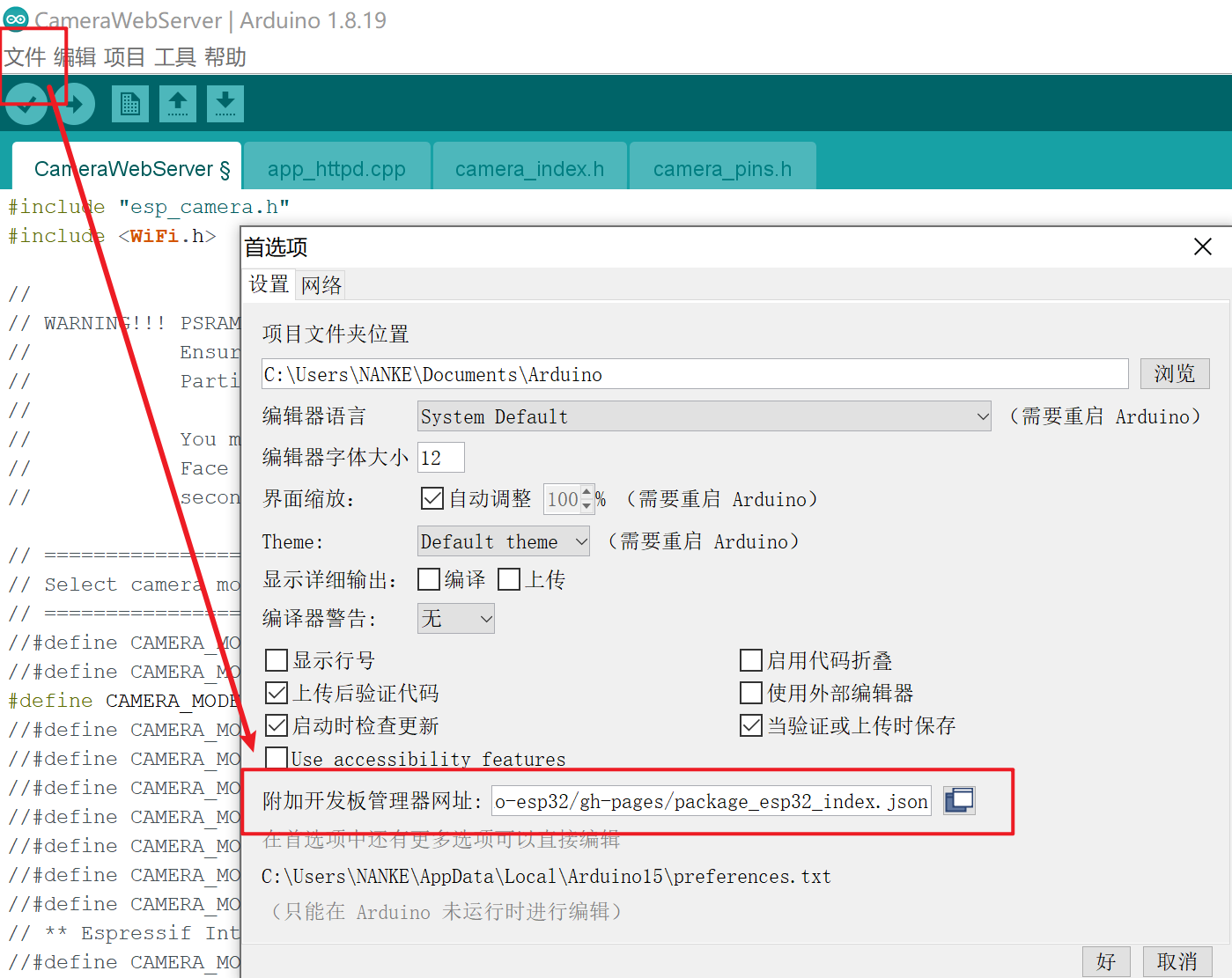Image resolution: width=1232 pixels, height=978 pixels.
Task: Click the preferences.txt file path link
Action: (x=546, y=876)
